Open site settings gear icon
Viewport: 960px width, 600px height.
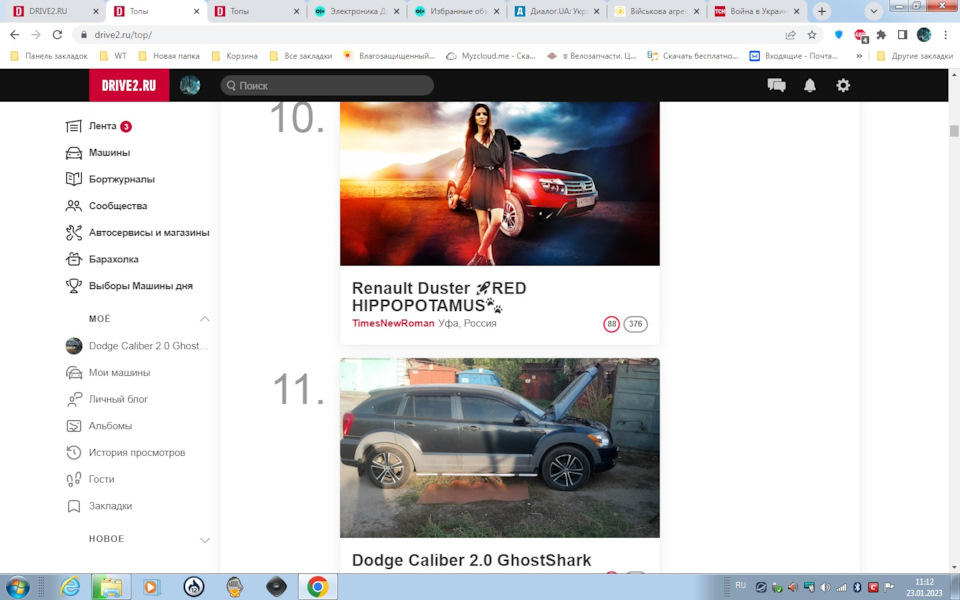[x=843, y=86]
